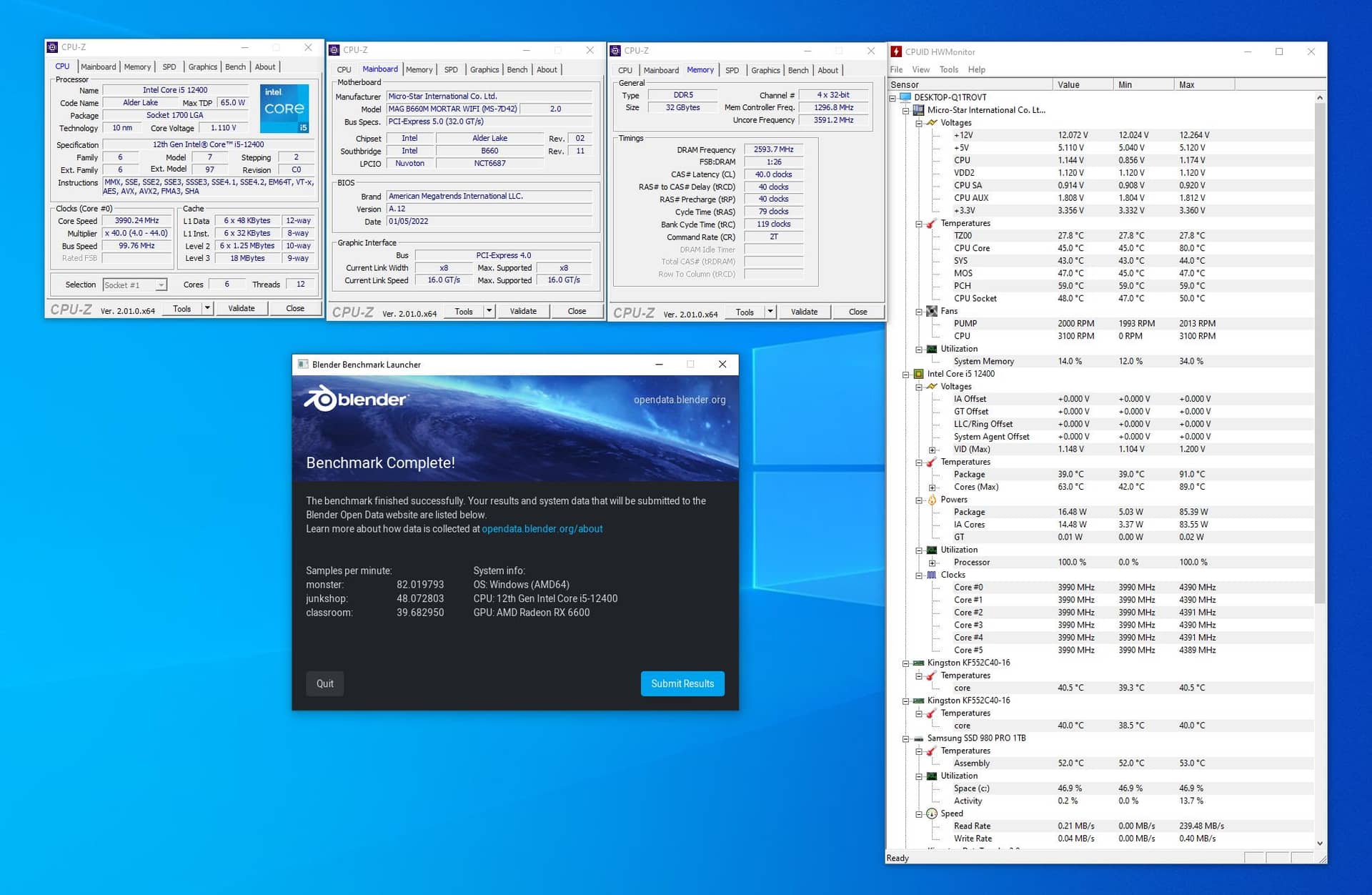Click the Powers flame icon in tree
This screenshot has height=895, width=1372.
coord(932,500)
